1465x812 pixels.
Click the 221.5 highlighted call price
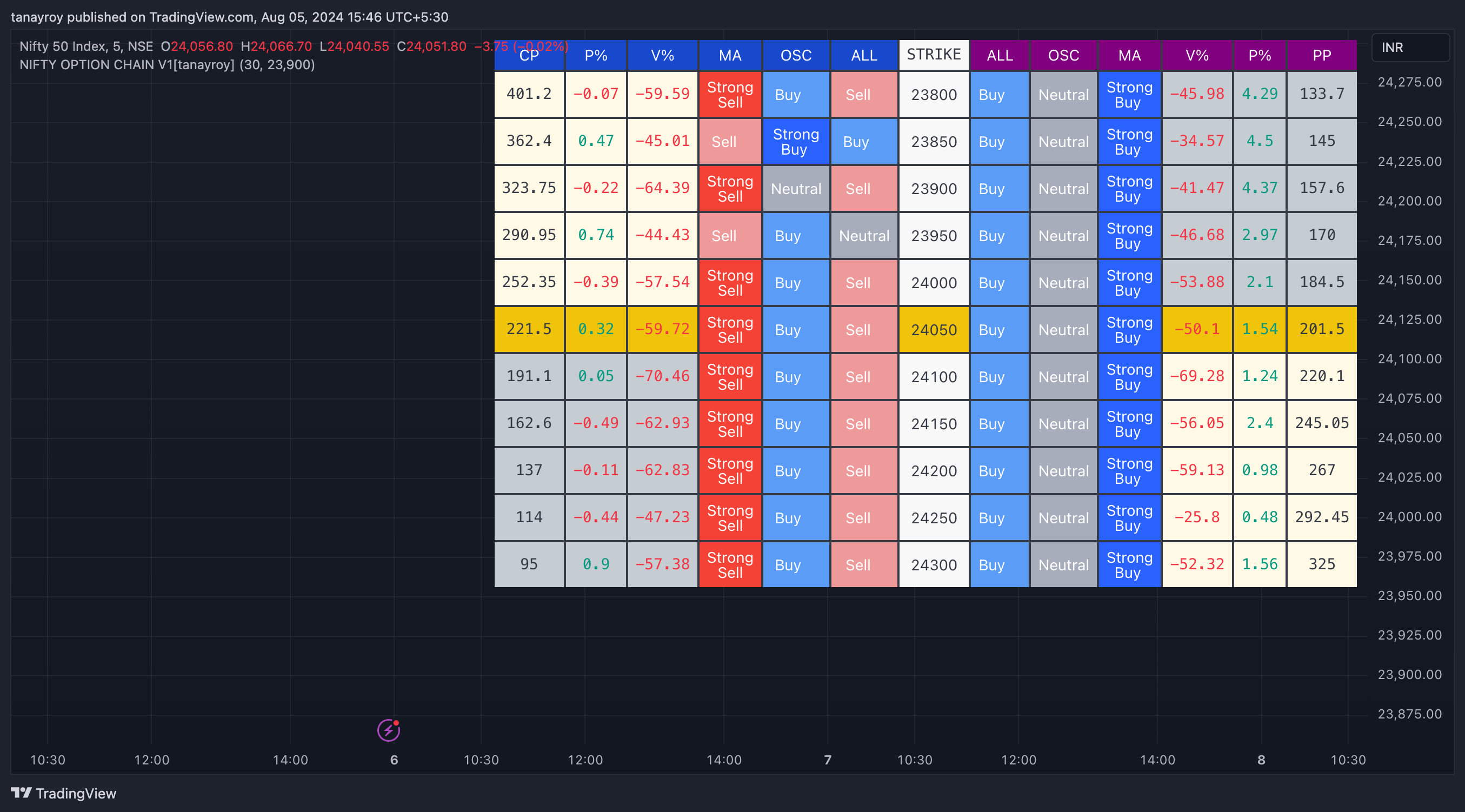(x=529, y=330)
